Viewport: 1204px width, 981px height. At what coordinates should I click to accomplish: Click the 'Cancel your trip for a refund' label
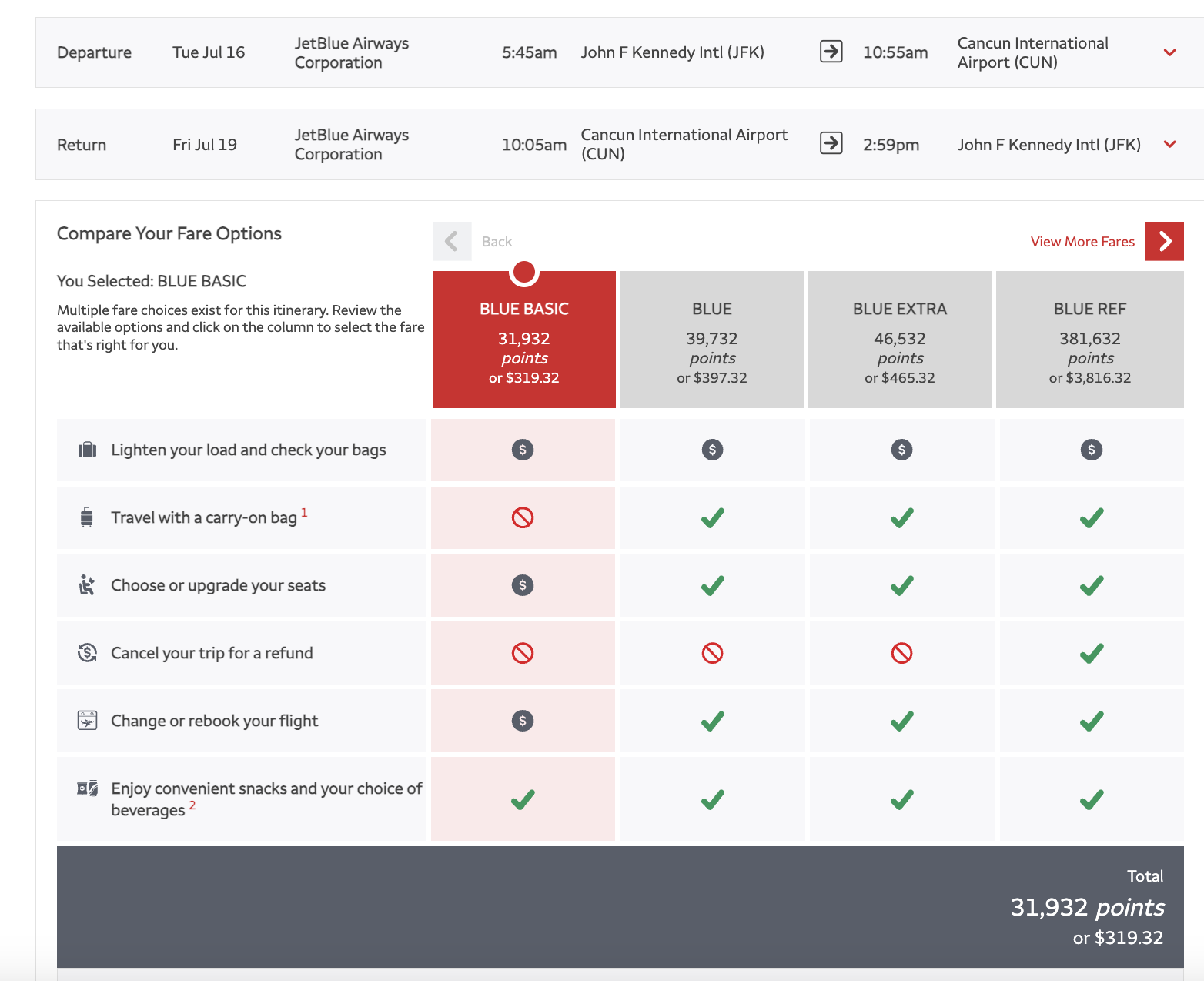tap(212, 653)
